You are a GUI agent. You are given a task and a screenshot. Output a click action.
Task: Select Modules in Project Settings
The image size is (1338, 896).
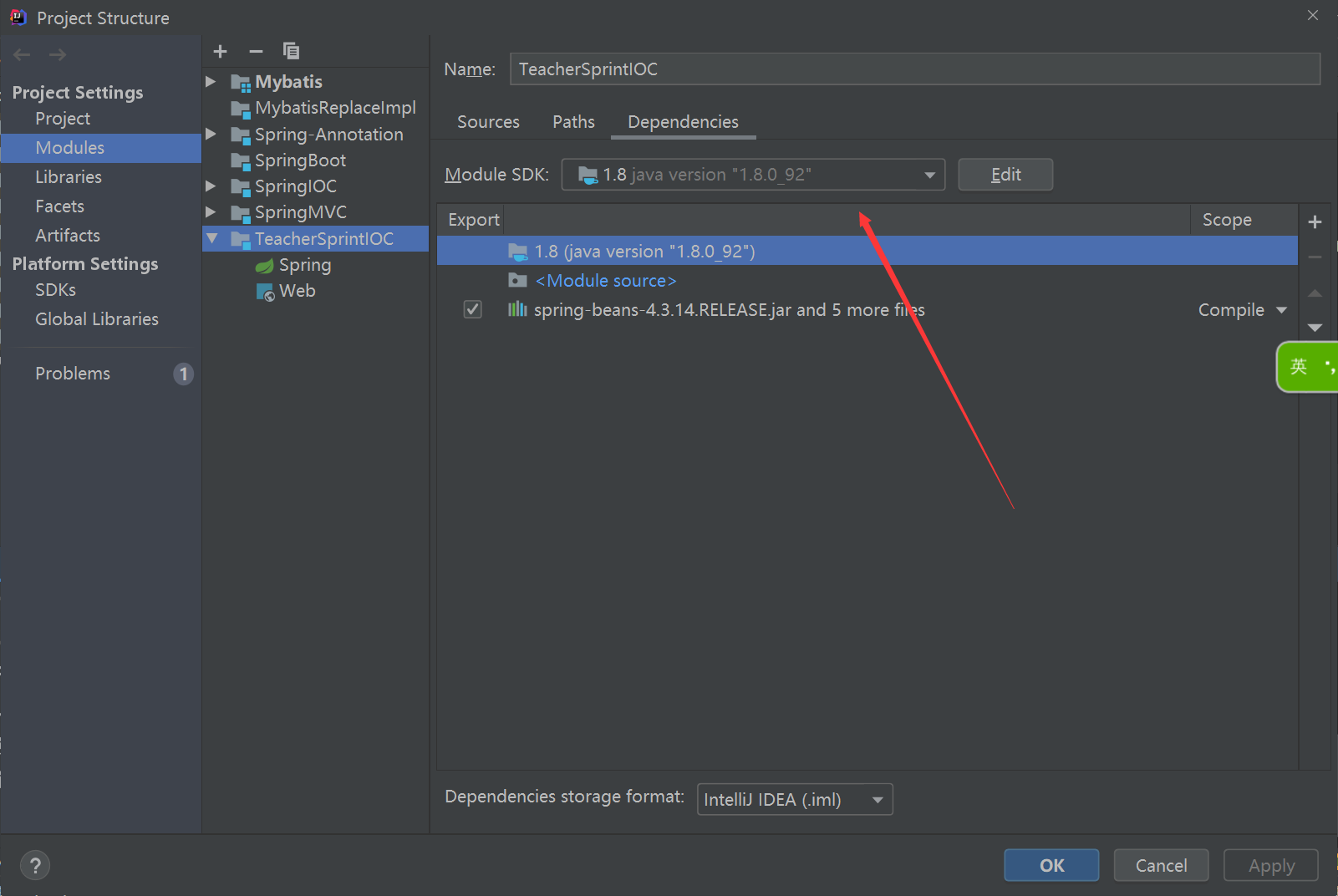pyautogui.click(x=100, y=148)
